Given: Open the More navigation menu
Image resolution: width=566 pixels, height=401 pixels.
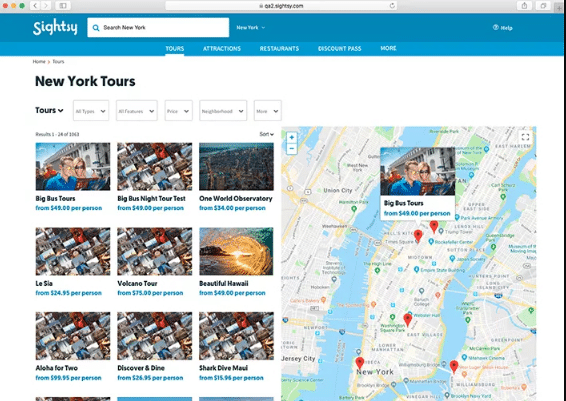Looking at the screenshot, I should tap(388, 48).
